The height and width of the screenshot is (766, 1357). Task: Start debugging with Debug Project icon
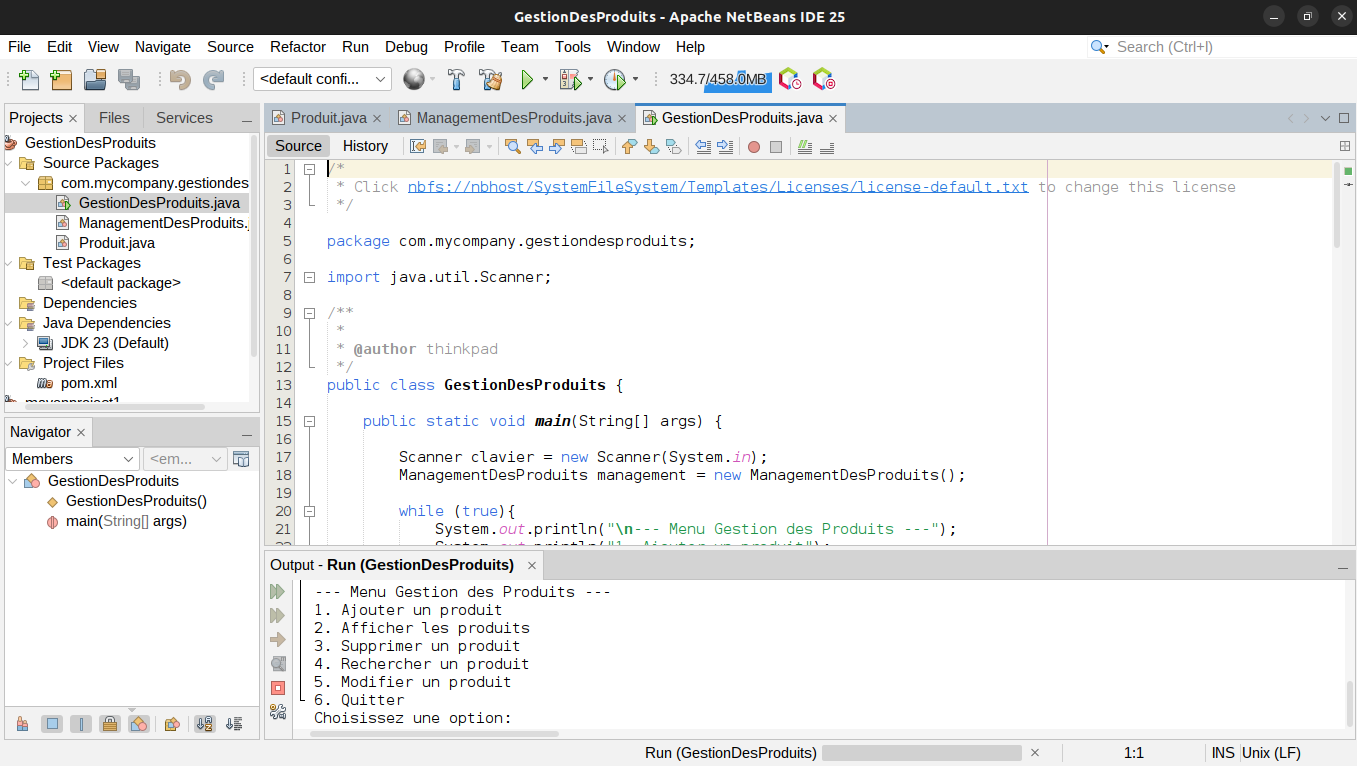[x=570, y=79]
